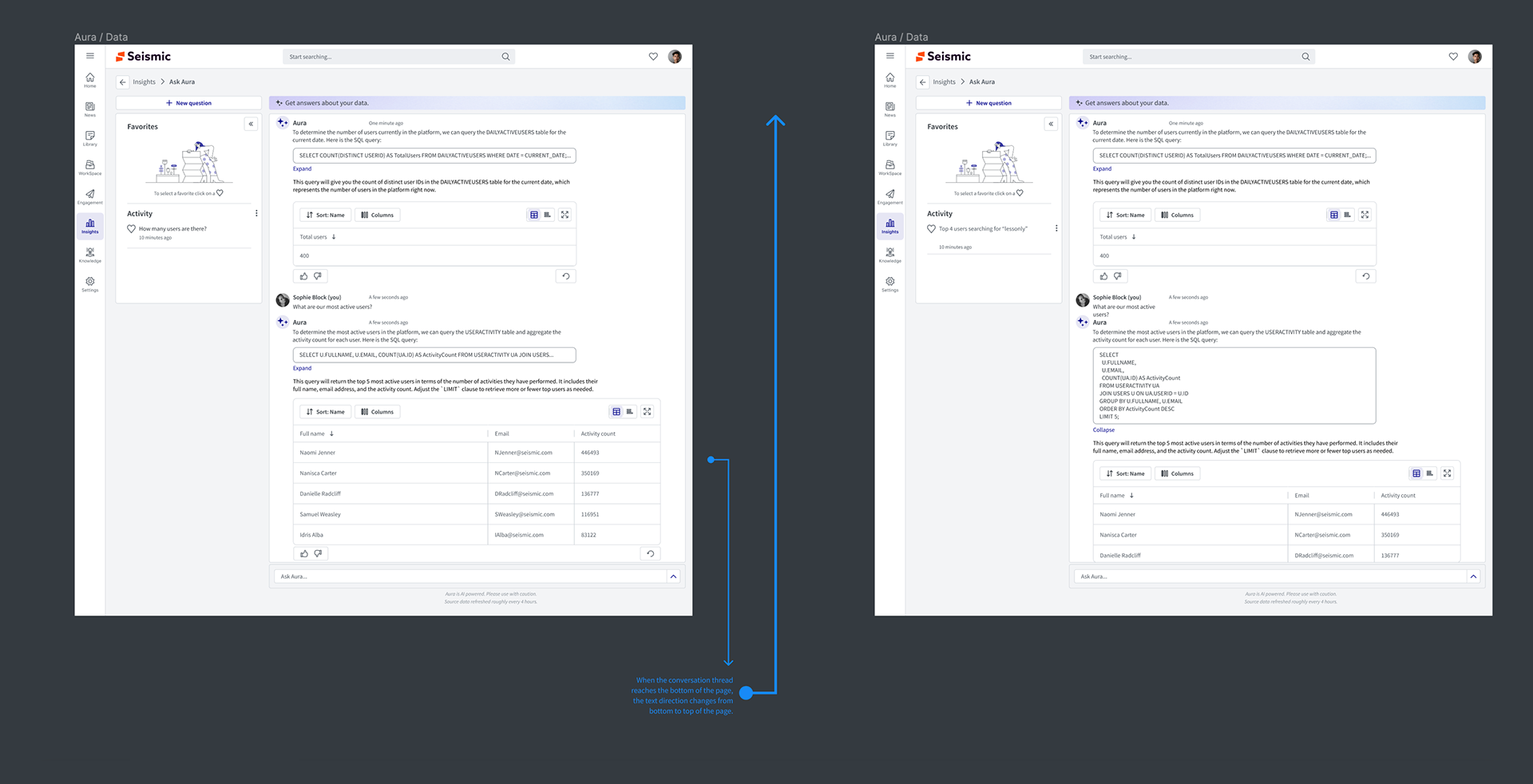Open Settings in the left frame's sidebar
The width and height of the screenshot is (1533, 784).
90,284
